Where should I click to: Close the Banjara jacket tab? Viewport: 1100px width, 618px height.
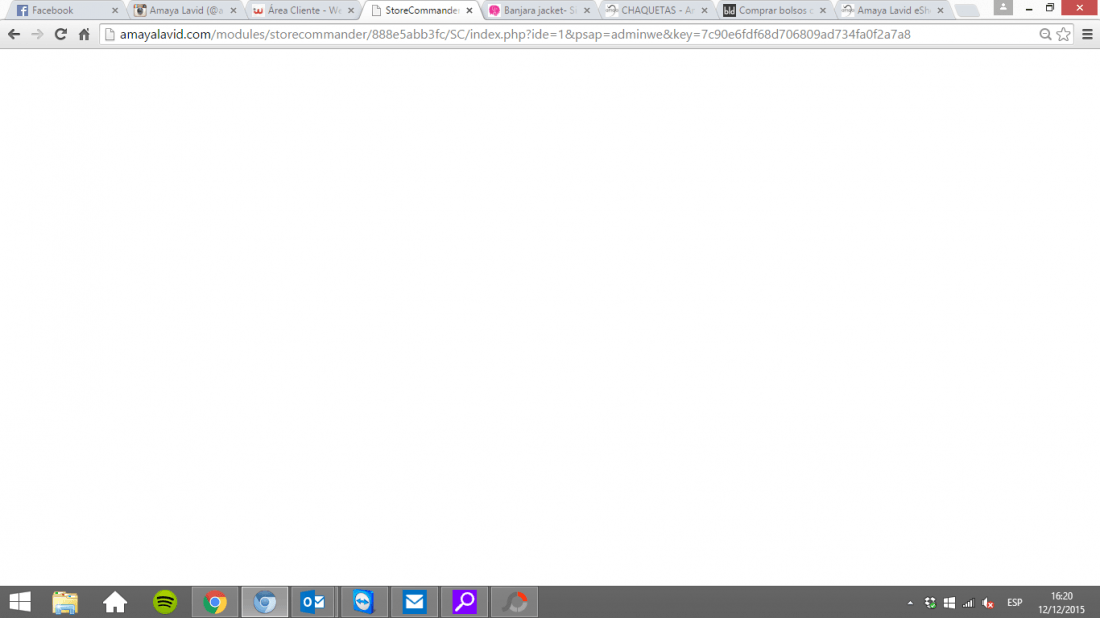click(x=587, y=11)
